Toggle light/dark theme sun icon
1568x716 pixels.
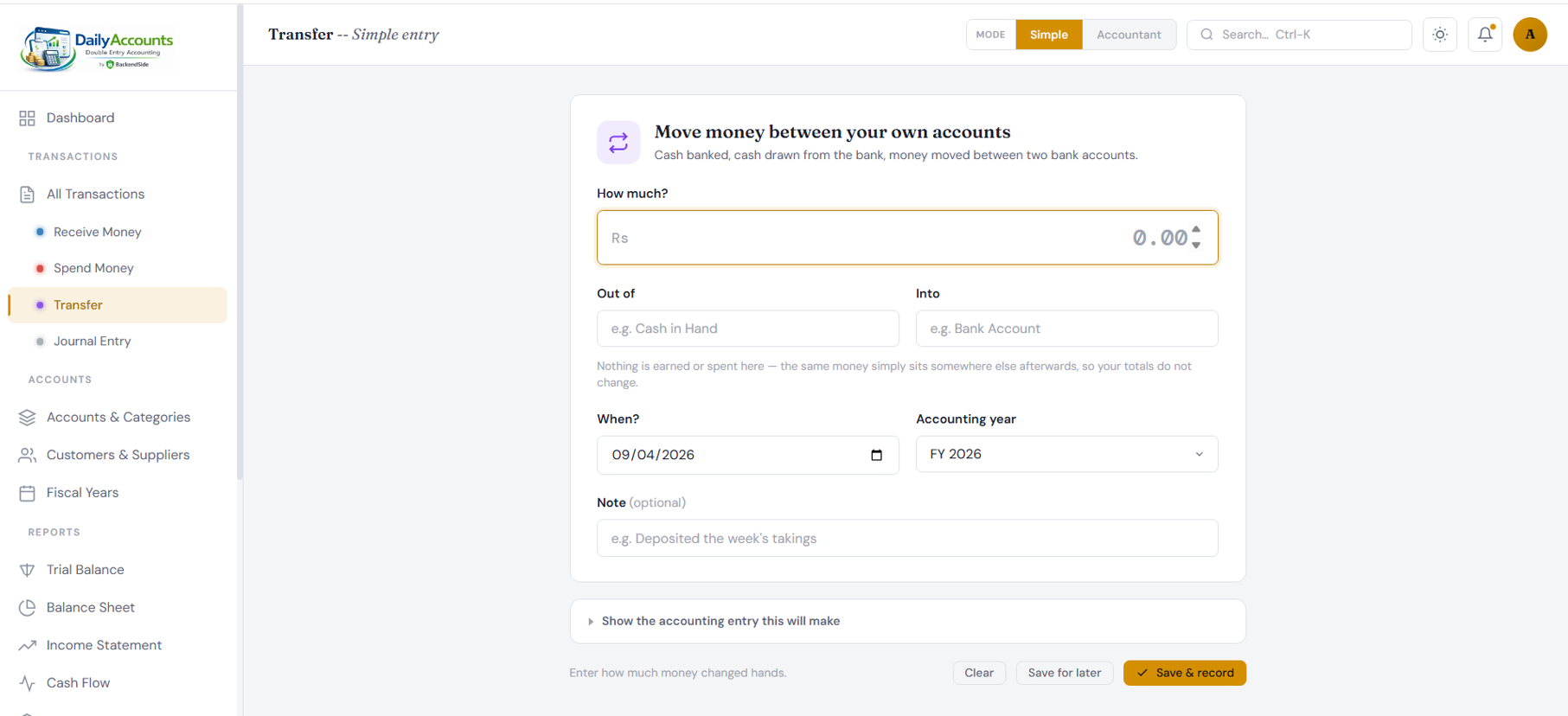pyautogui.click(x=1440, y=35)
